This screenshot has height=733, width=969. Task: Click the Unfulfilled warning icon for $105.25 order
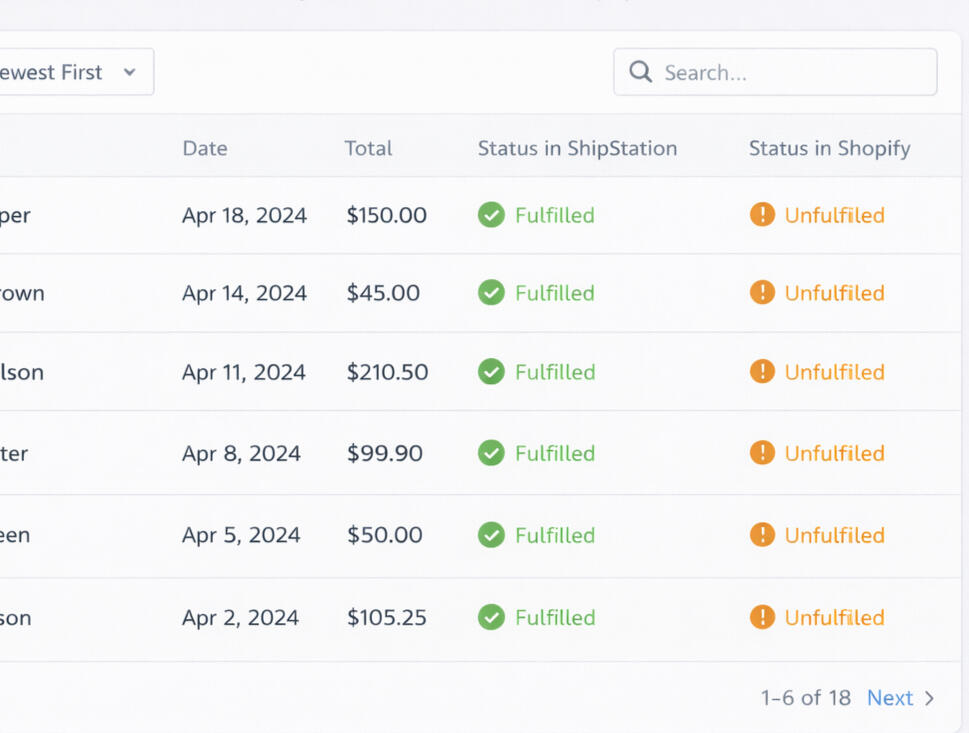coord(762,617)
